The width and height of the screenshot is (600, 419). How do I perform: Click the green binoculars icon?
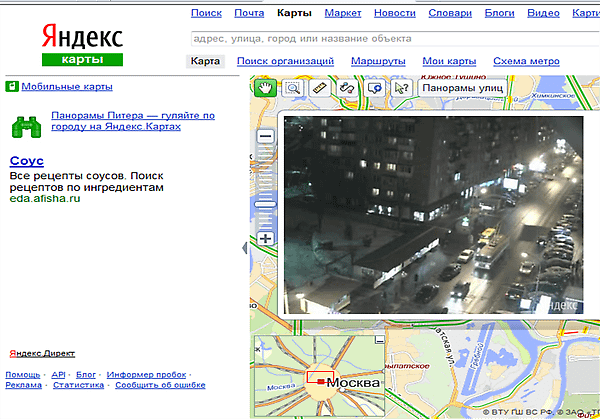pyautogui.click(x=26, y=127)
